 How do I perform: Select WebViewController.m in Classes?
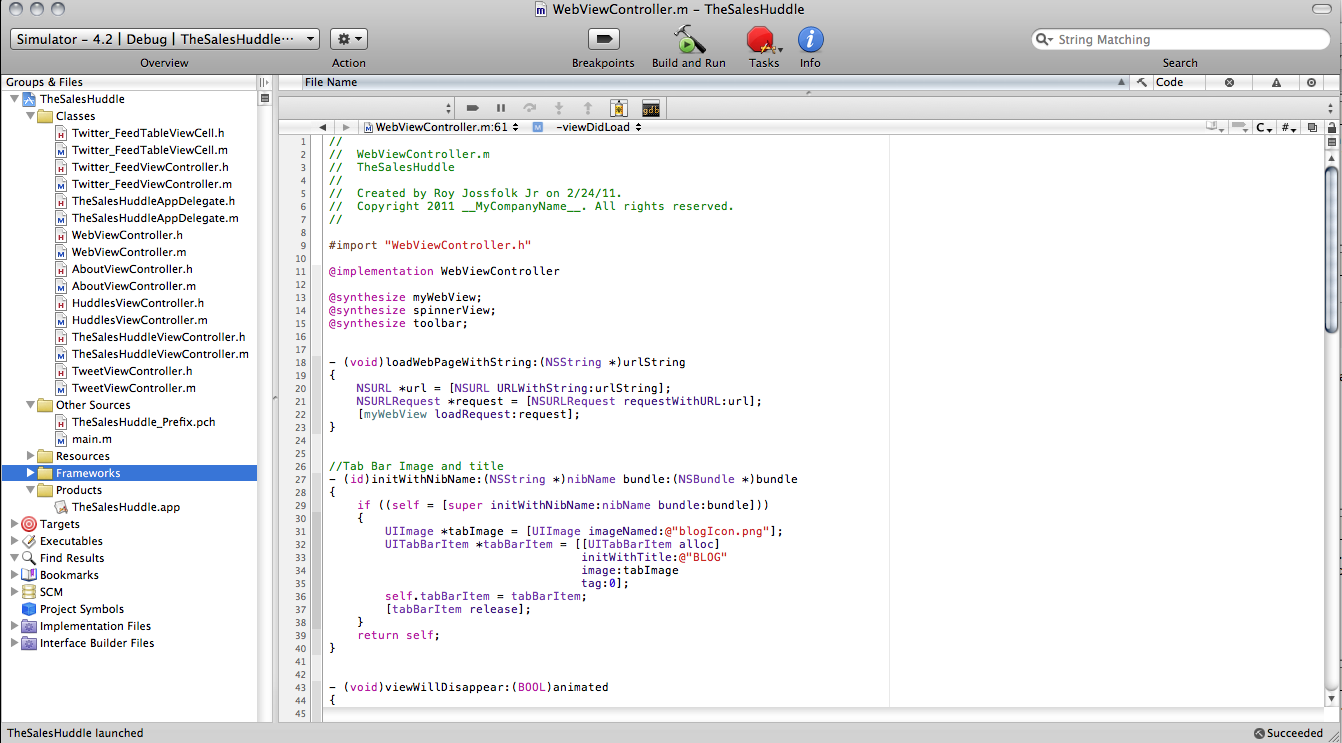[x=129, y=252]
